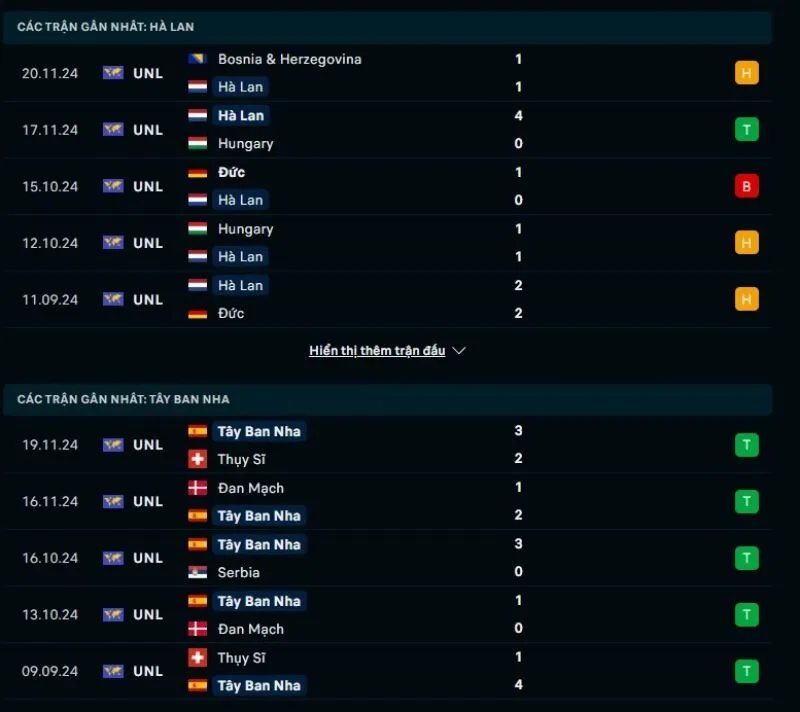Viewport: 800px width, 712px height.
Task: Open the Hà Lan team name link
Action: pos(240,87)
